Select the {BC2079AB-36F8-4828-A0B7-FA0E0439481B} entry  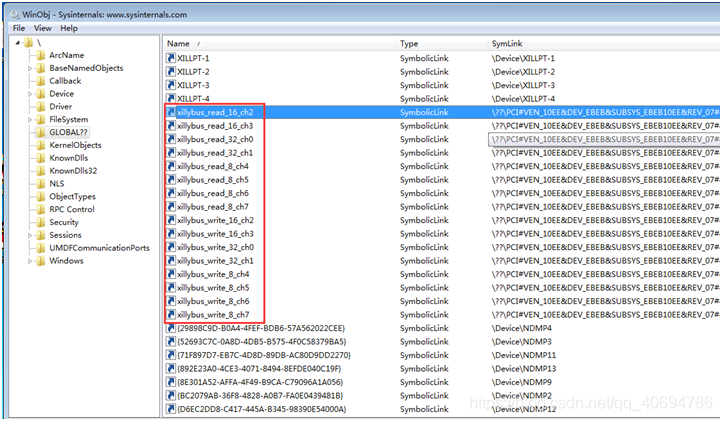[261, 396]
